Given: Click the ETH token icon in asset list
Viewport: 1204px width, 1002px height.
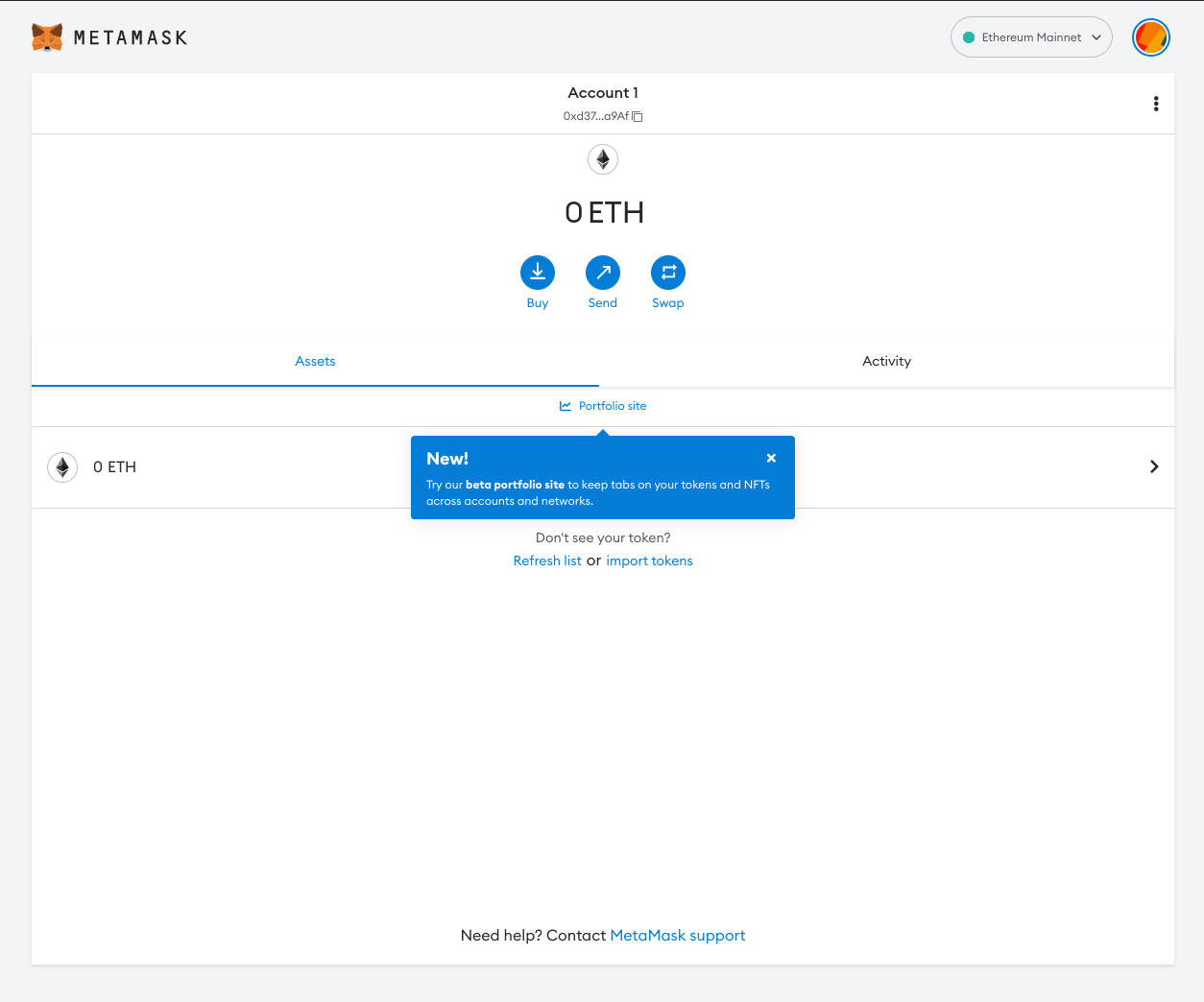Looking at the screenshot, I should coord(62,467).
